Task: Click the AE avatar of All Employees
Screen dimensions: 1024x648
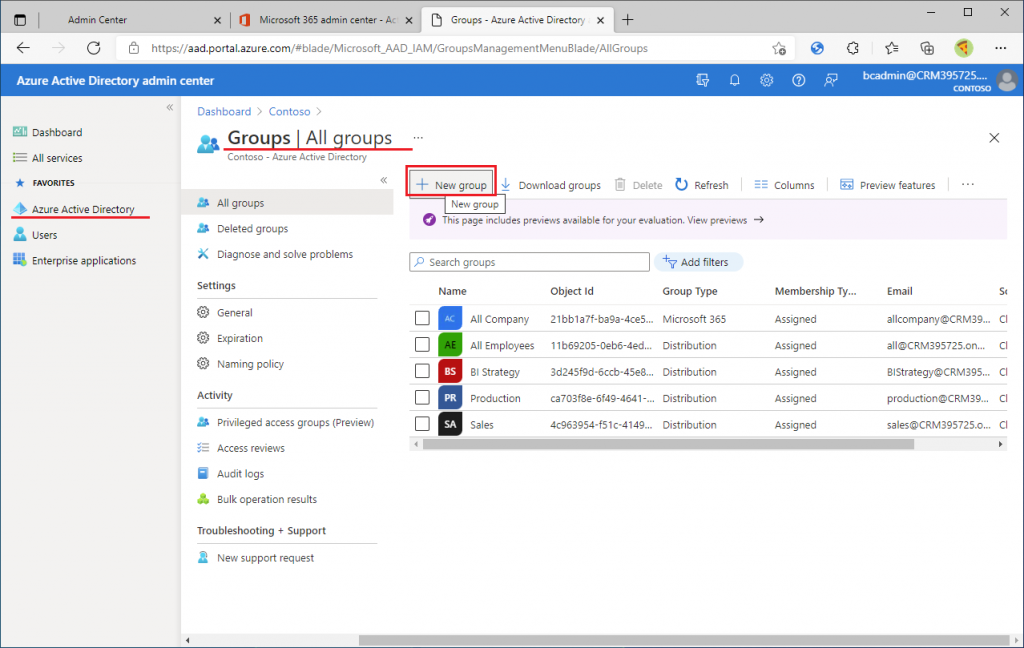Action: 450,345
